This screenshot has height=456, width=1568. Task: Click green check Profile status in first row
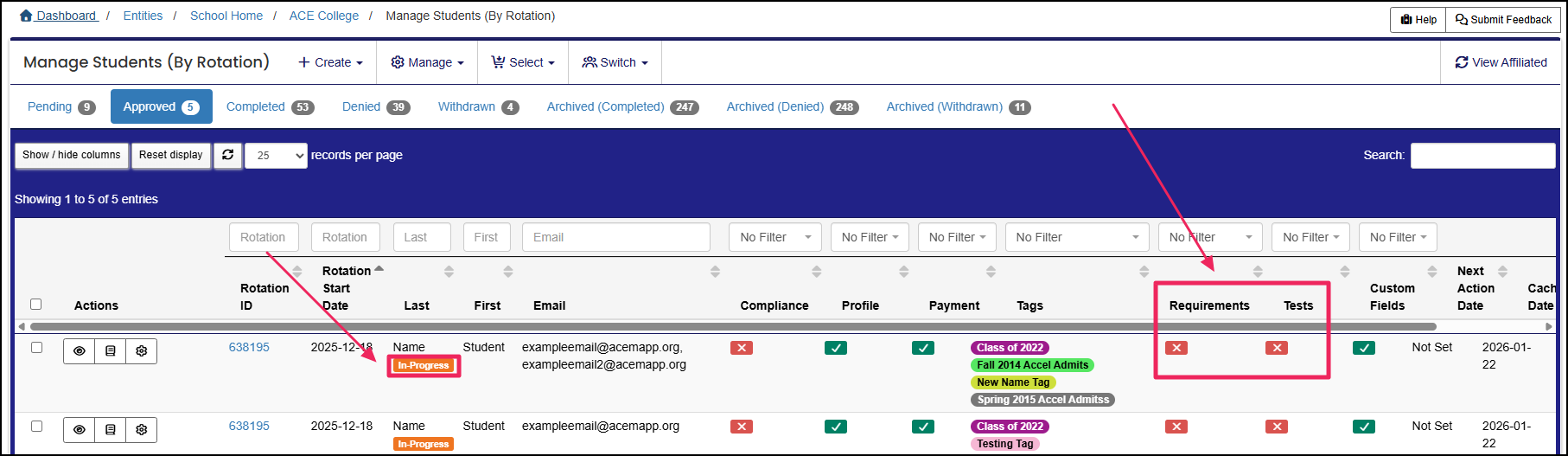click(836, 348)
